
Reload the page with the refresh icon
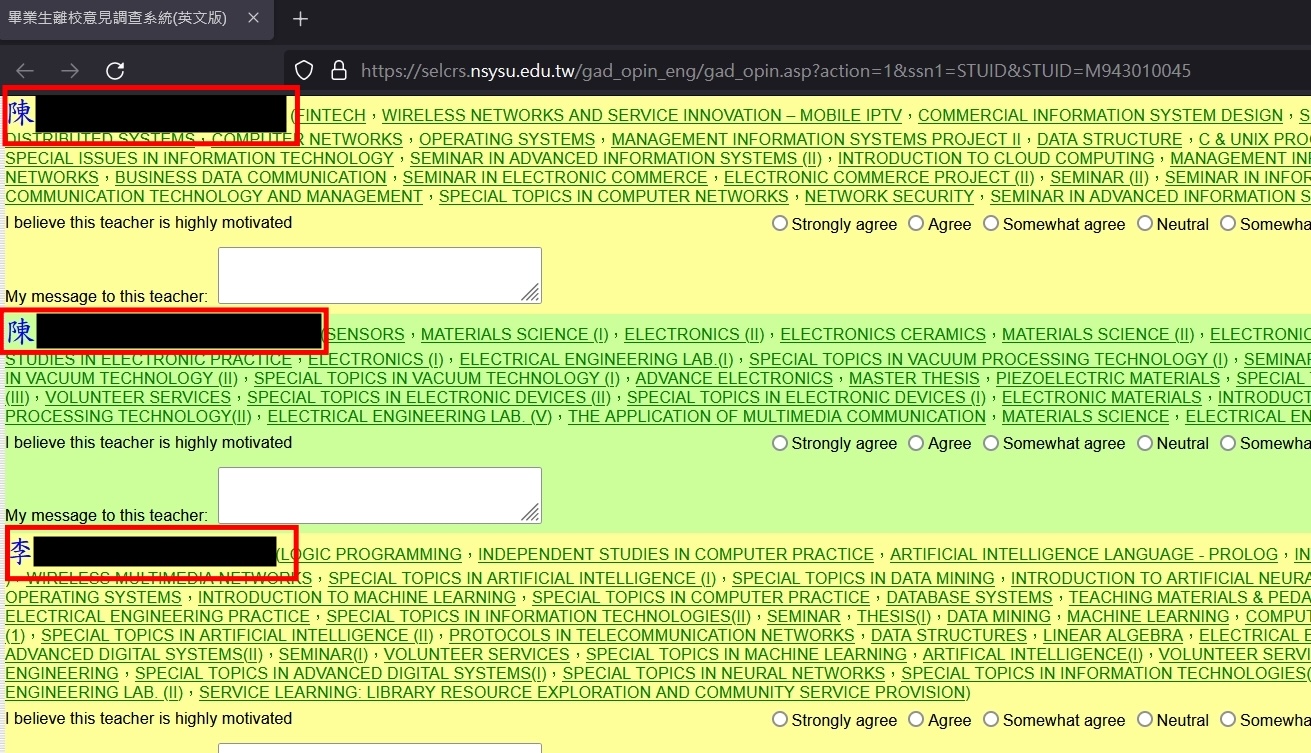point(115,71)
